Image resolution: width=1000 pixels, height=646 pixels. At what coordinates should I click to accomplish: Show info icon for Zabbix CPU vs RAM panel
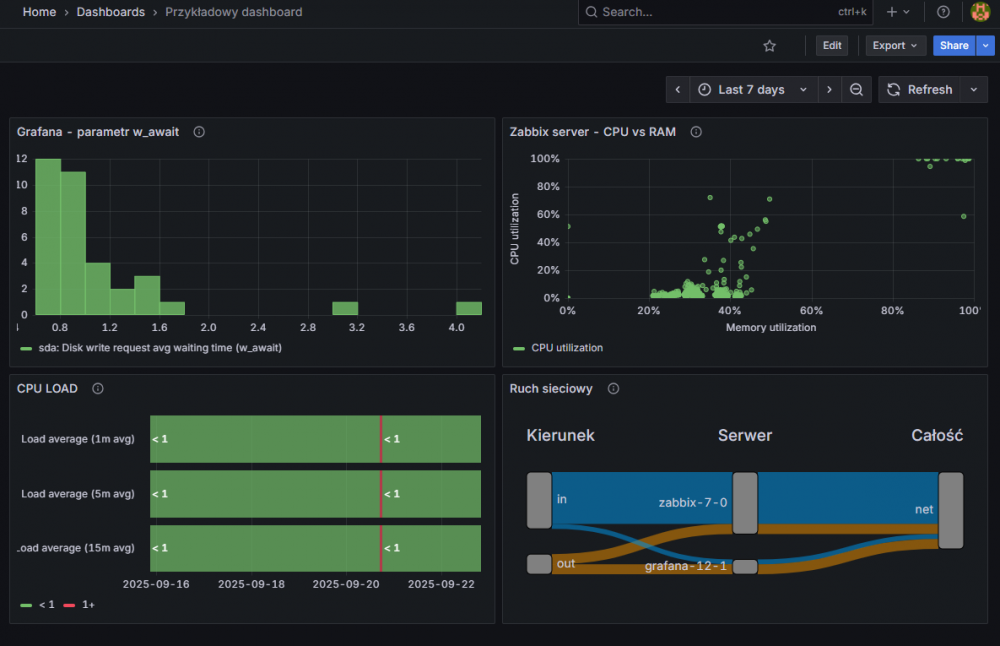click(x=696, y=132)
